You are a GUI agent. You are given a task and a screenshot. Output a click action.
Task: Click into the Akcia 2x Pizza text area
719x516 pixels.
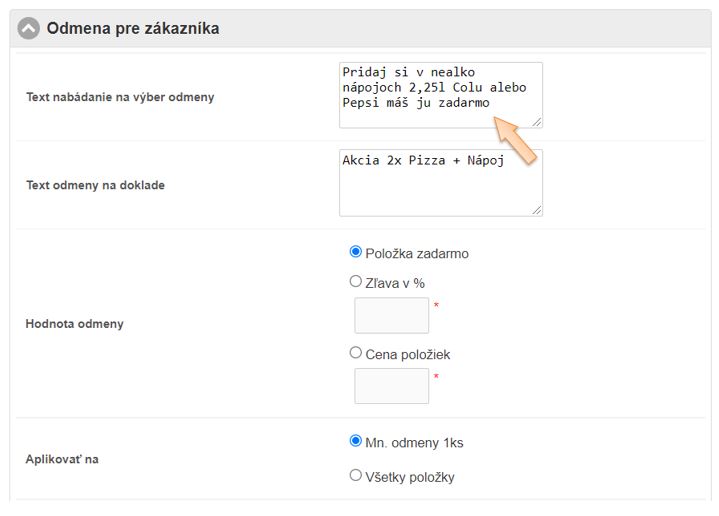440,183
